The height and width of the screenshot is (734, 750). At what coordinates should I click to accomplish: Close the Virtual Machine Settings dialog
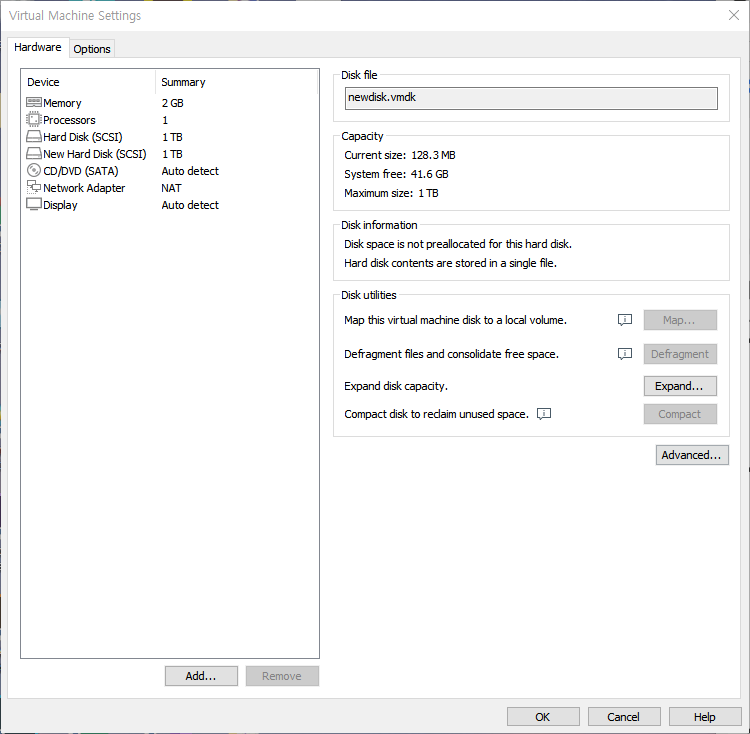(x=734, y=15)
